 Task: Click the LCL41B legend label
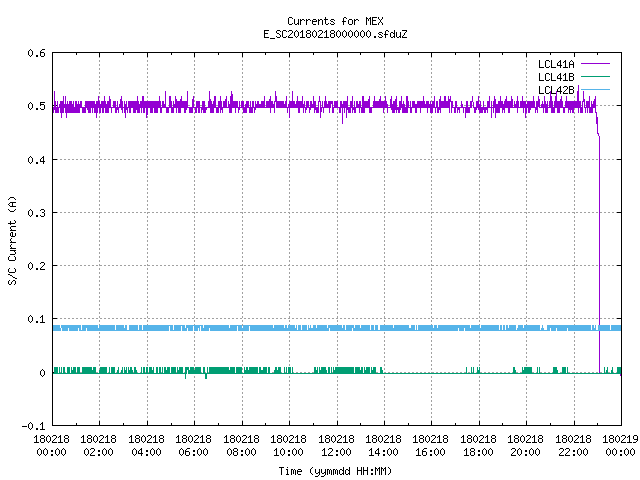click(556, 77)
